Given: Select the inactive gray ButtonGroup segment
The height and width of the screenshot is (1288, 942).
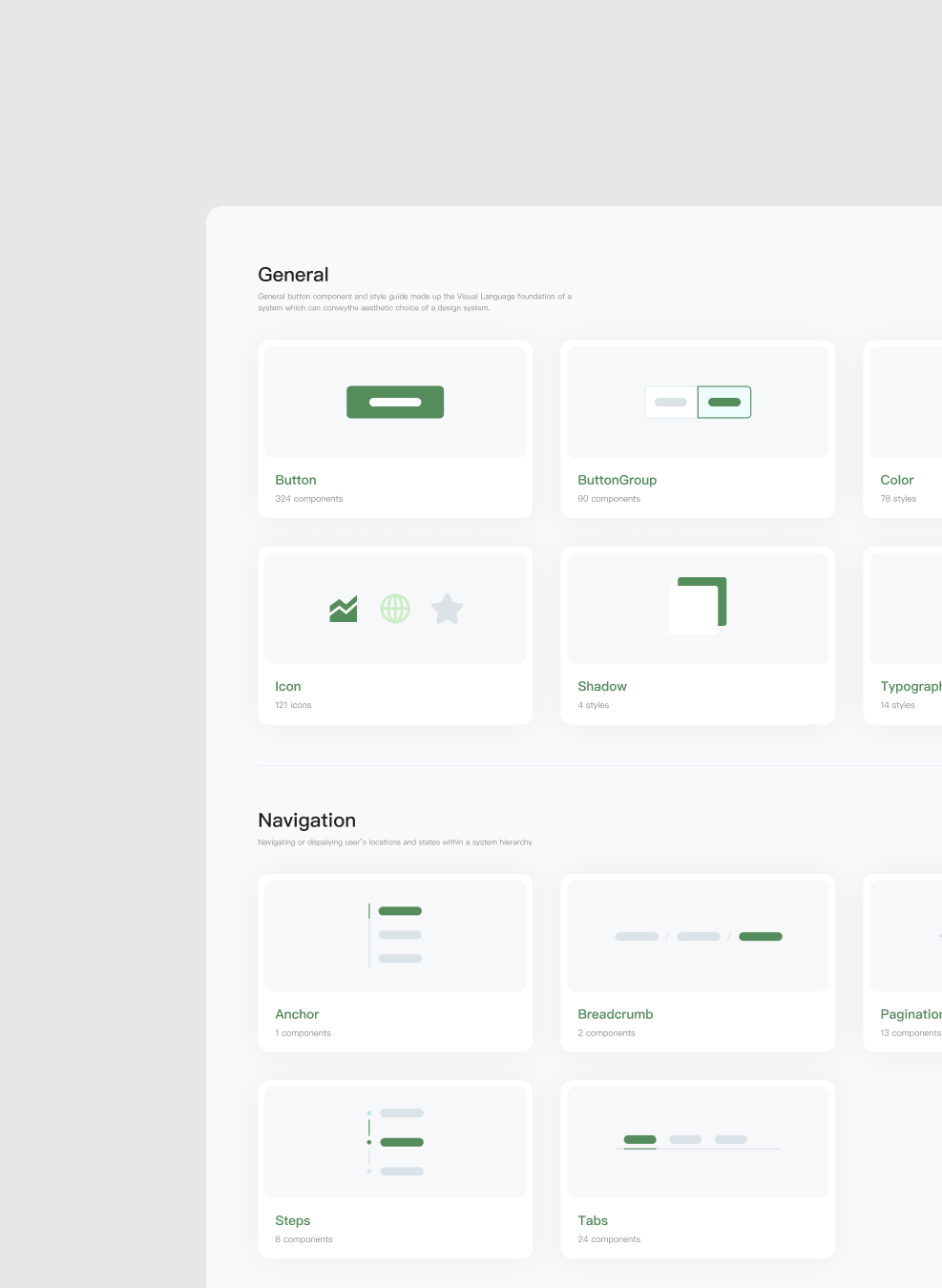Looking at the screenshot, I should (671, 402).
